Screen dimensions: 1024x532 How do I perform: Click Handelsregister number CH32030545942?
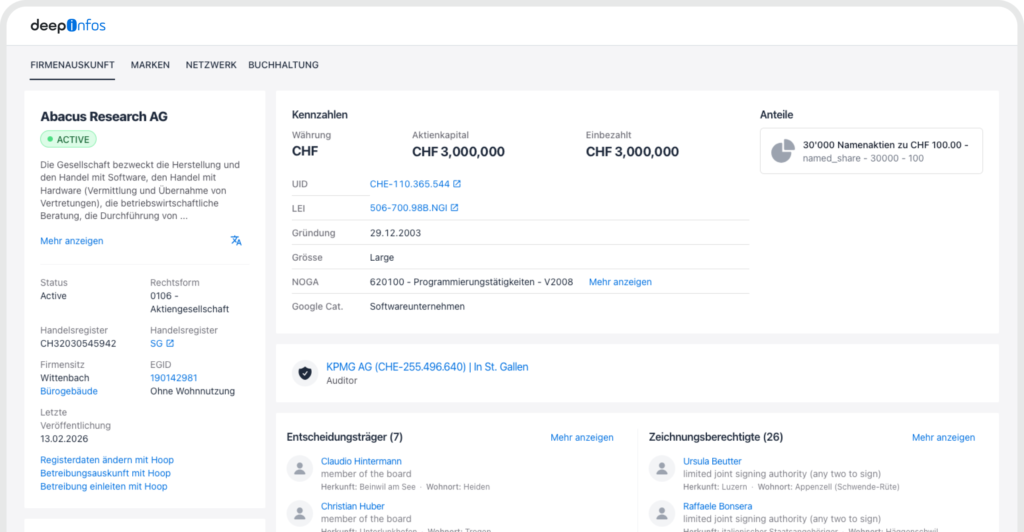78,343
